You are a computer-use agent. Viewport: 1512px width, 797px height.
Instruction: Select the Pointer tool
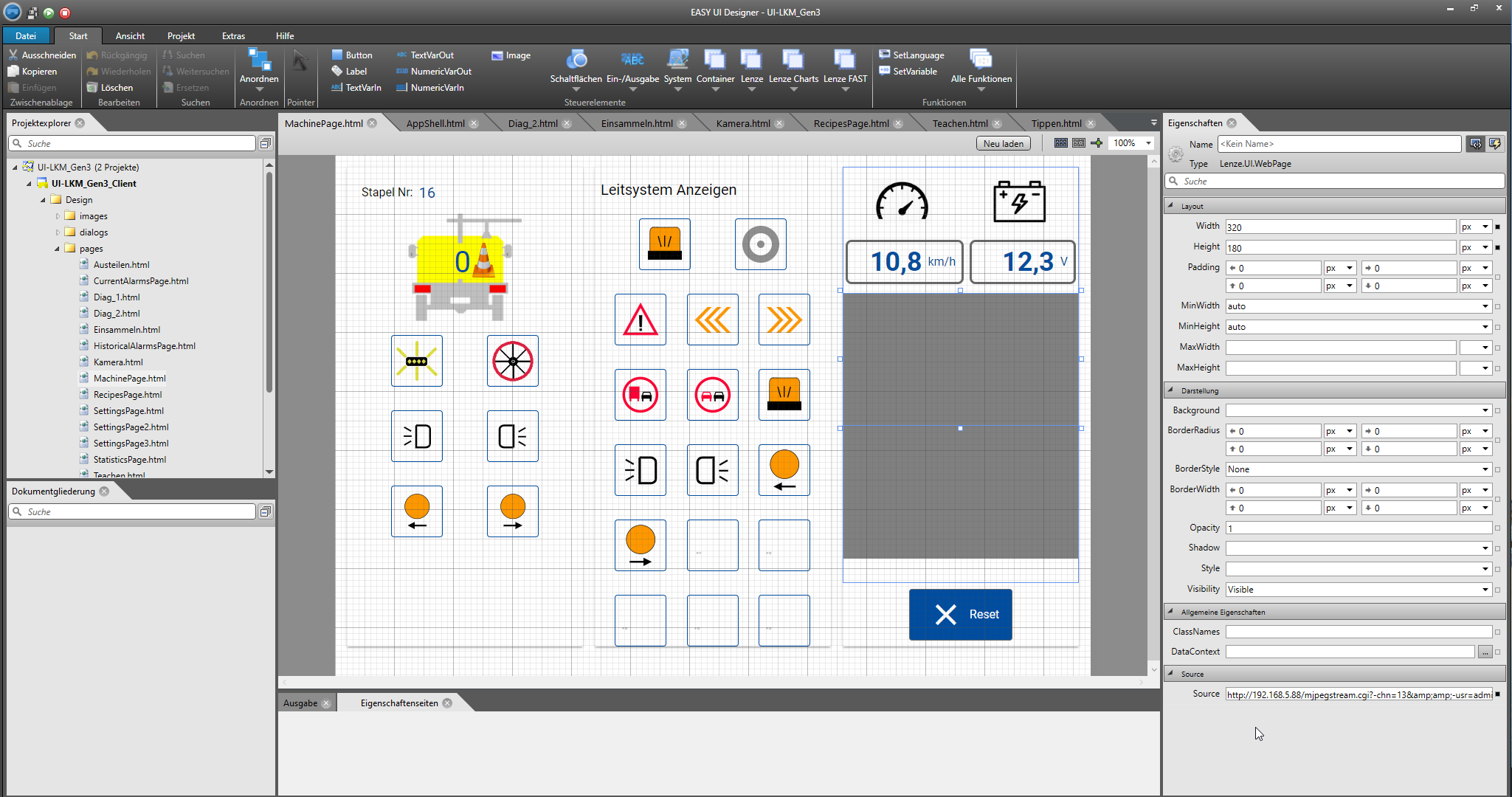(x=300, y=62)
